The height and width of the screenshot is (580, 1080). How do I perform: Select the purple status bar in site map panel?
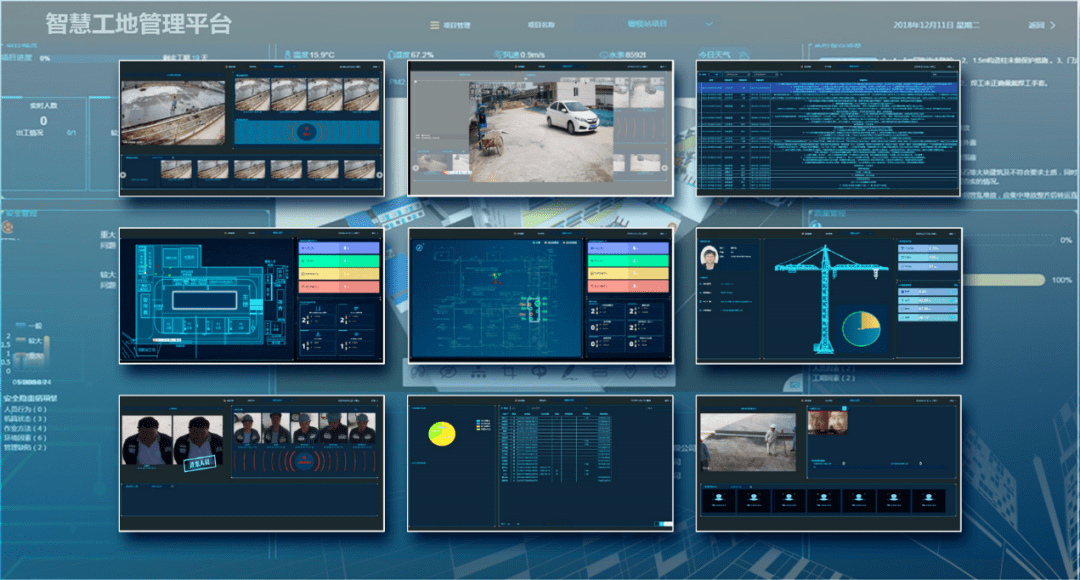point(339,247)
